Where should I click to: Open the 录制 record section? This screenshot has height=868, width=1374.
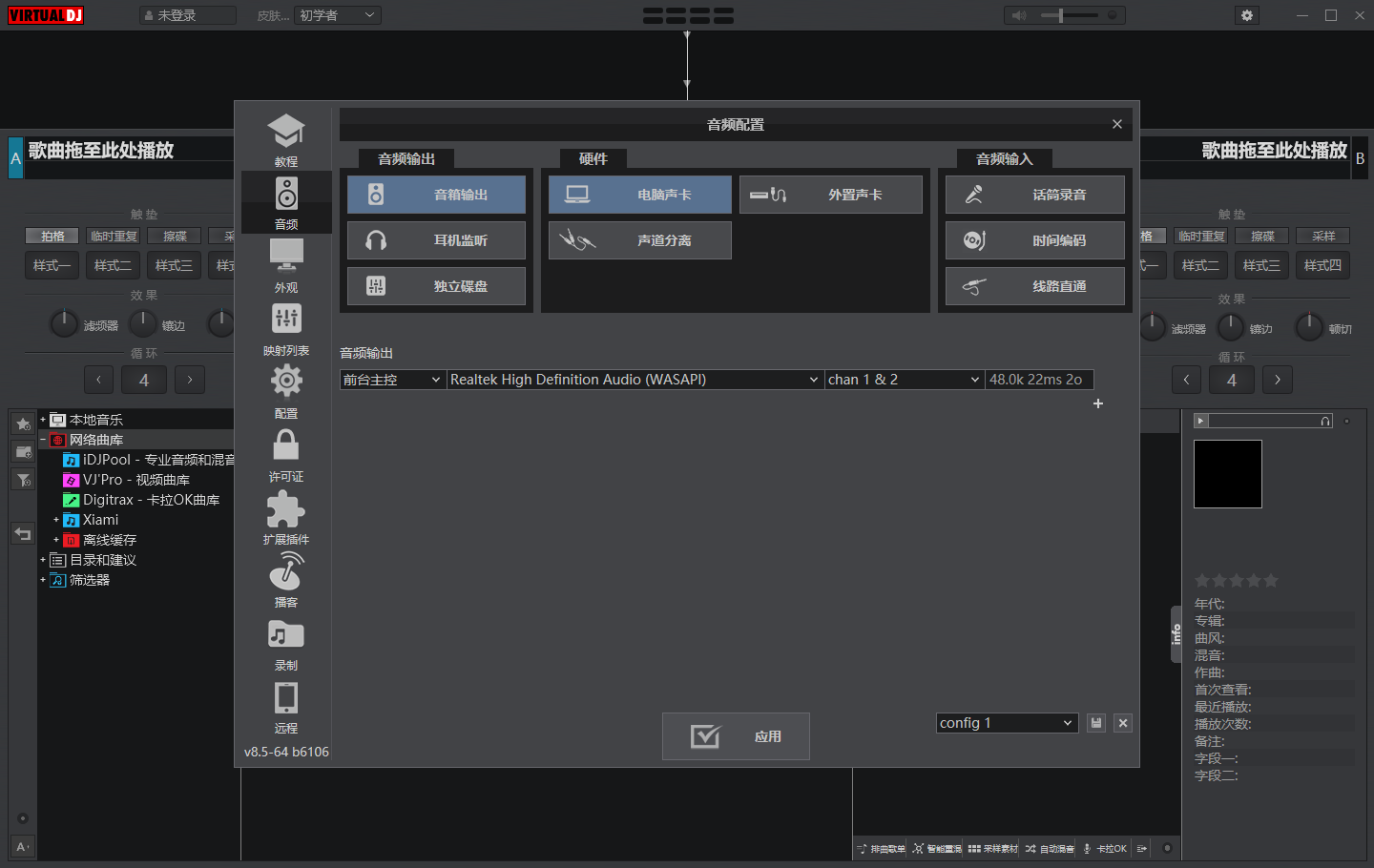(x=286, y=644)
